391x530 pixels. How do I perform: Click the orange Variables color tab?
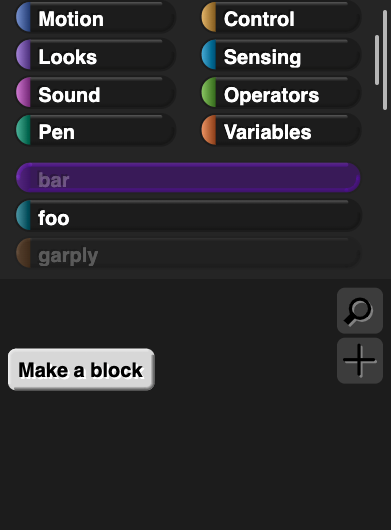coord(209,131)
